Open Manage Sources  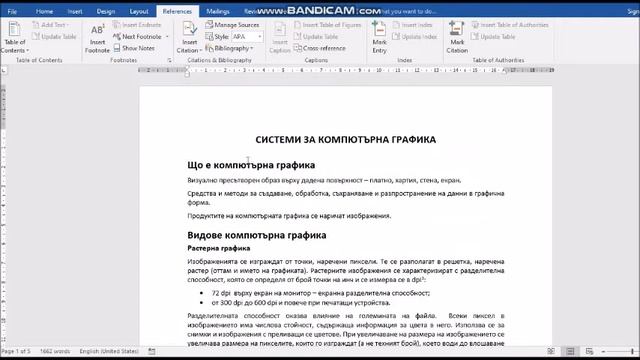pyautogui.click(x=232, y=25)
